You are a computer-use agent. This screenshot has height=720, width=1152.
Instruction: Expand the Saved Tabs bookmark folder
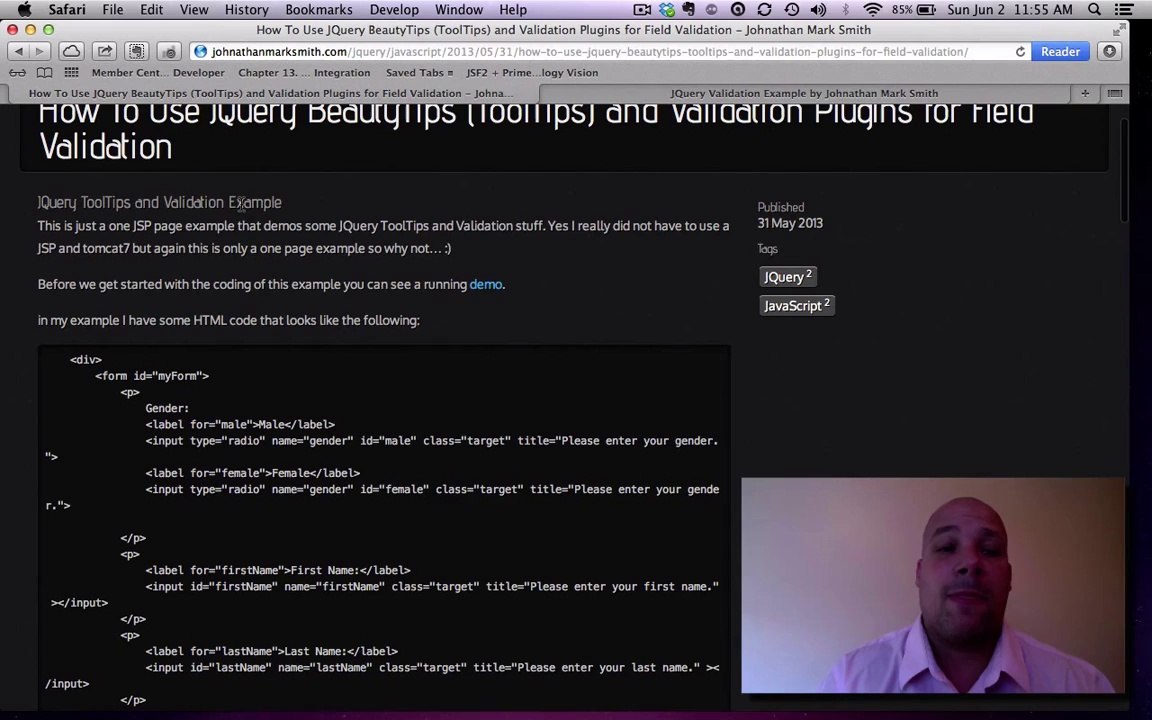[x=420, y=73]
